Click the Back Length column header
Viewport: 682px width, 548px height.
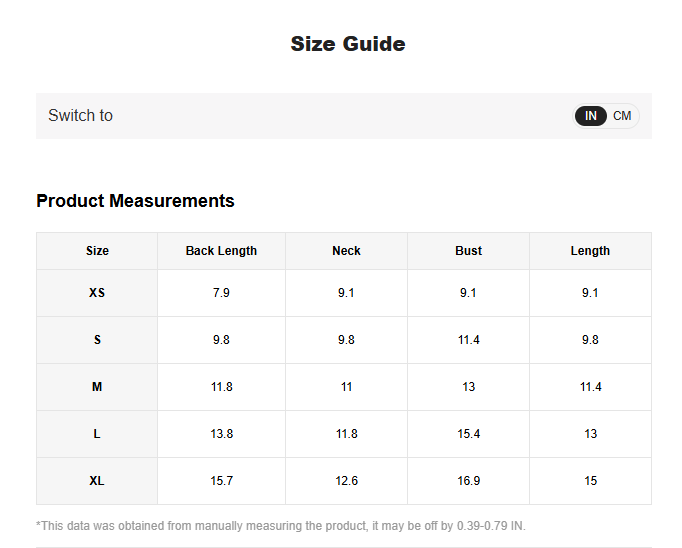[x=221, y=251]
